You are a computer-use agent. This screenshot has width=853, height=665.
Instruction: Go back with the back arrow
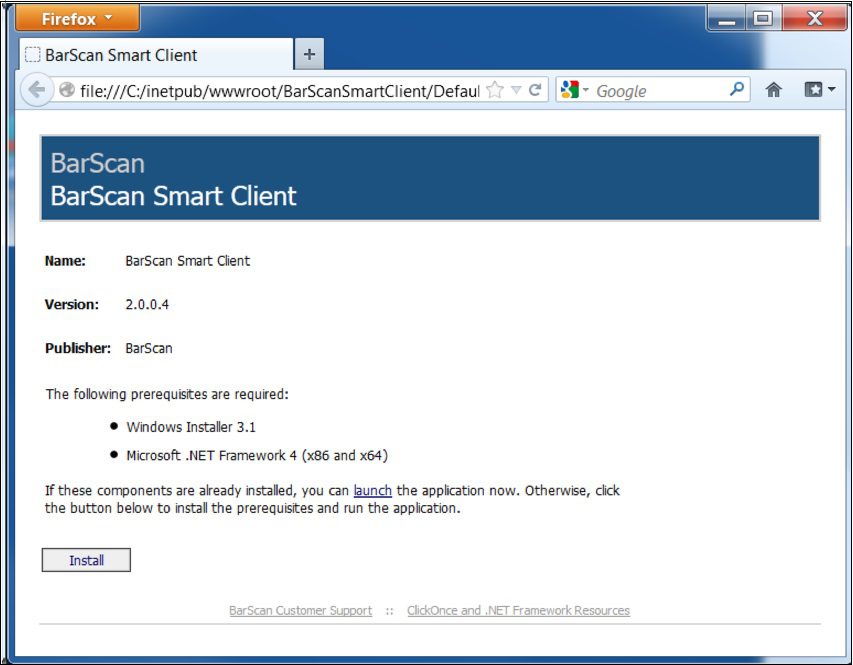click(37, 90)
